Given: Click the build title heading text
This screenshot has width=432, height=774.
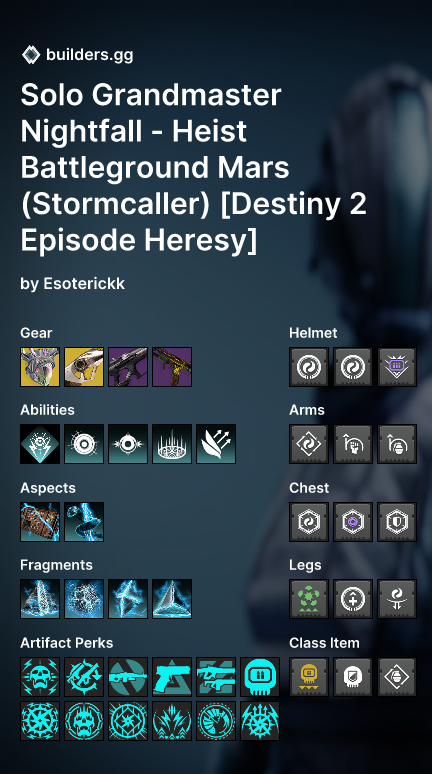Looking at the screenshot, I should (194, 167).
